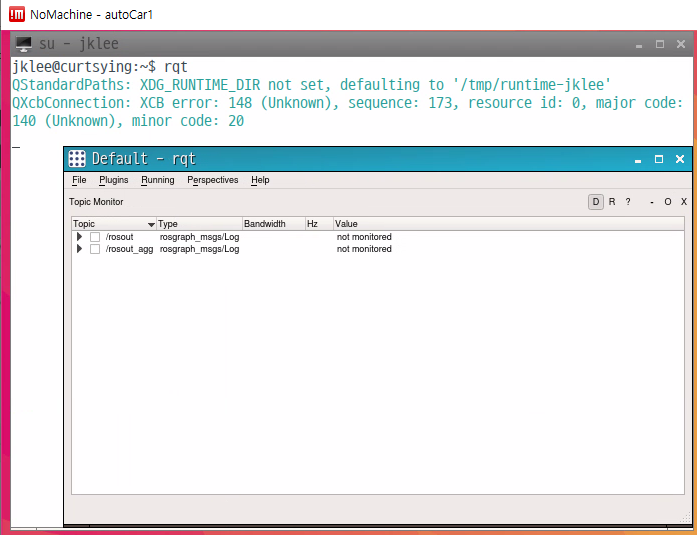The width and height of the screenshot is (697, 535).
Task: Undock Topic Monitor with the O icon
Action: (x=667, y=202)
